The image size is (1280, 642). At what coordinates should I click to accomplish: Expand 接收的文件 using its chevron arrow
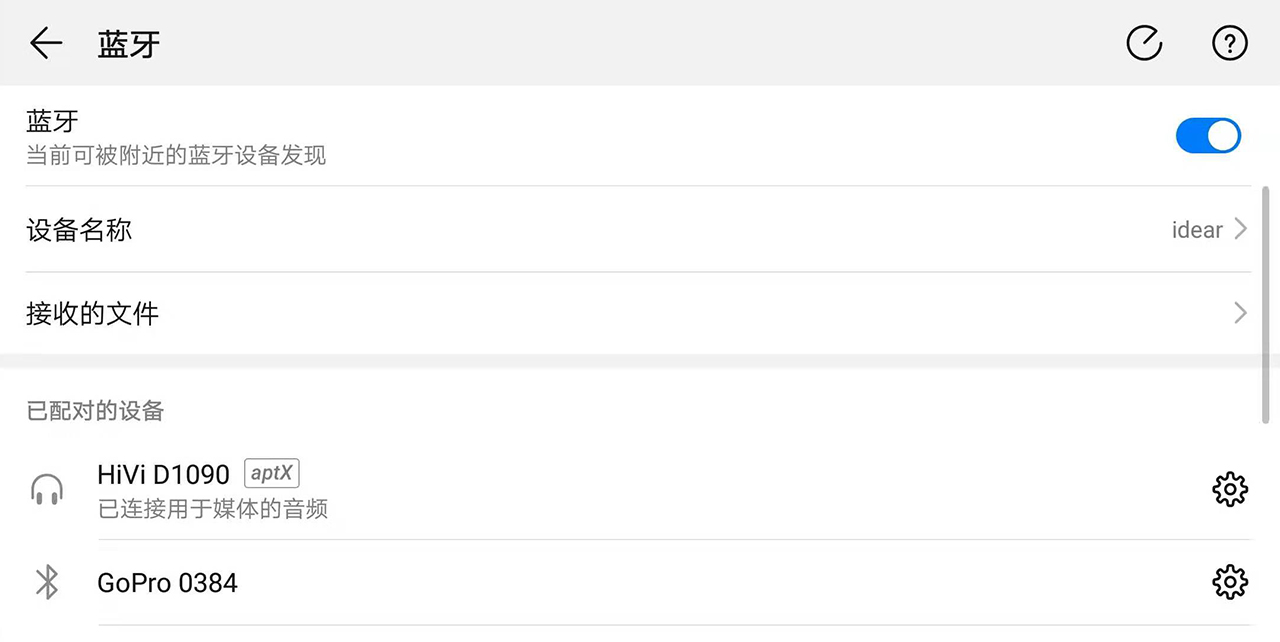coord(1240,313)
